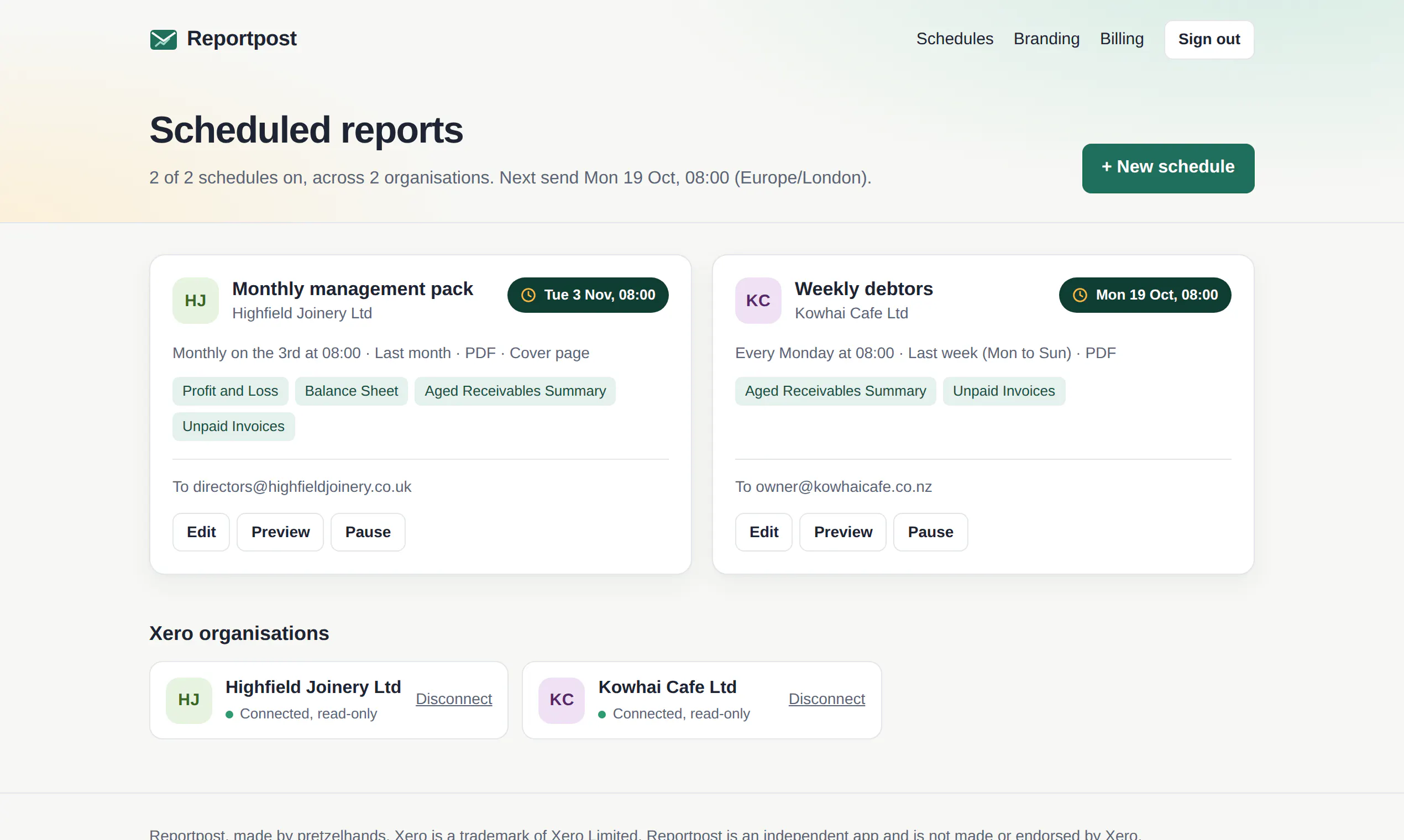Image resolution: width=1404 pixels, height=840 pixels.
Task: Click Unpaid Invoices tag in Monthly management pack
Action: [233, 426]
